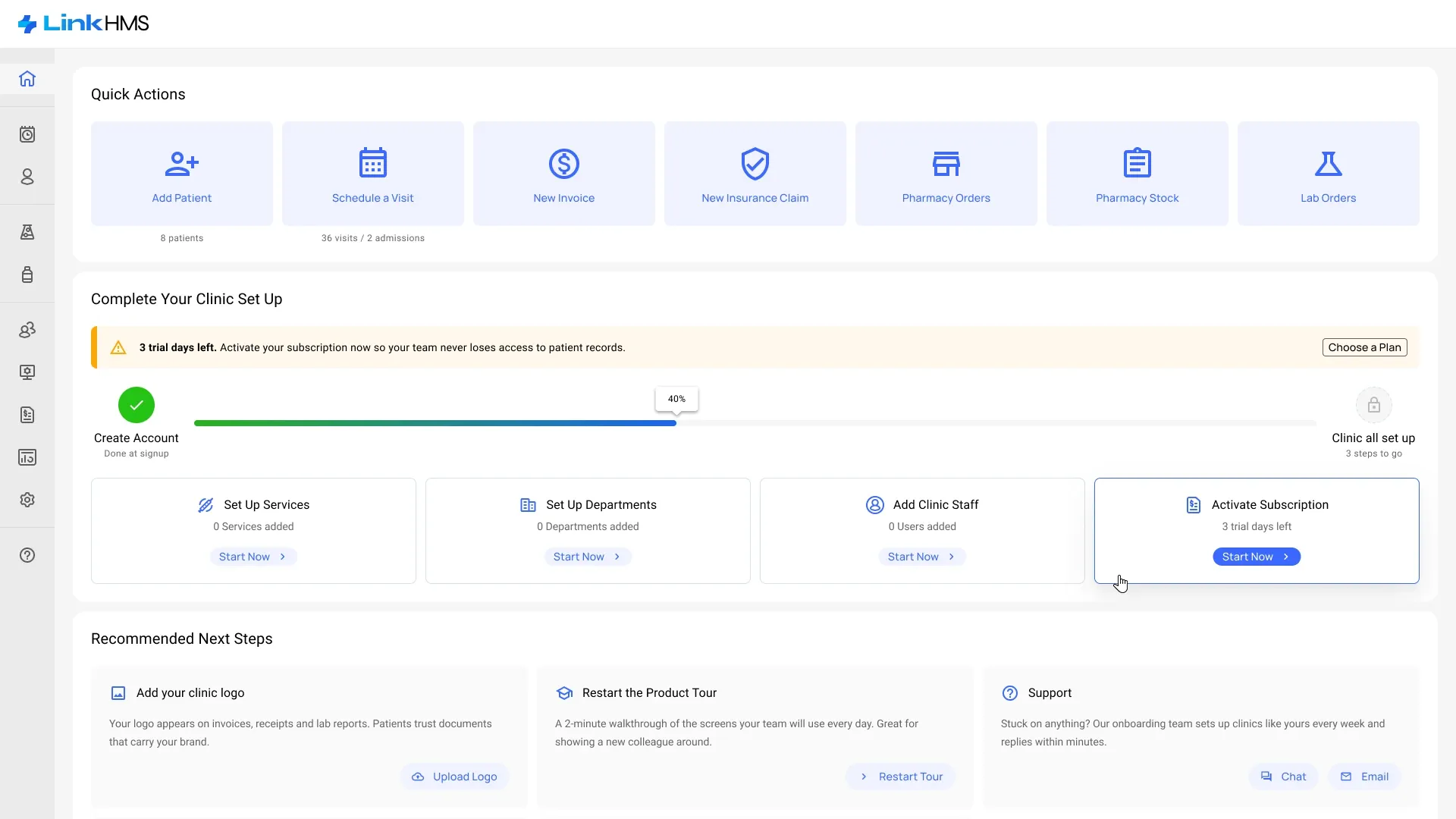Open the lab flask icon in sidebar
Screen dimensions: 1456x819
coord(27,232)
